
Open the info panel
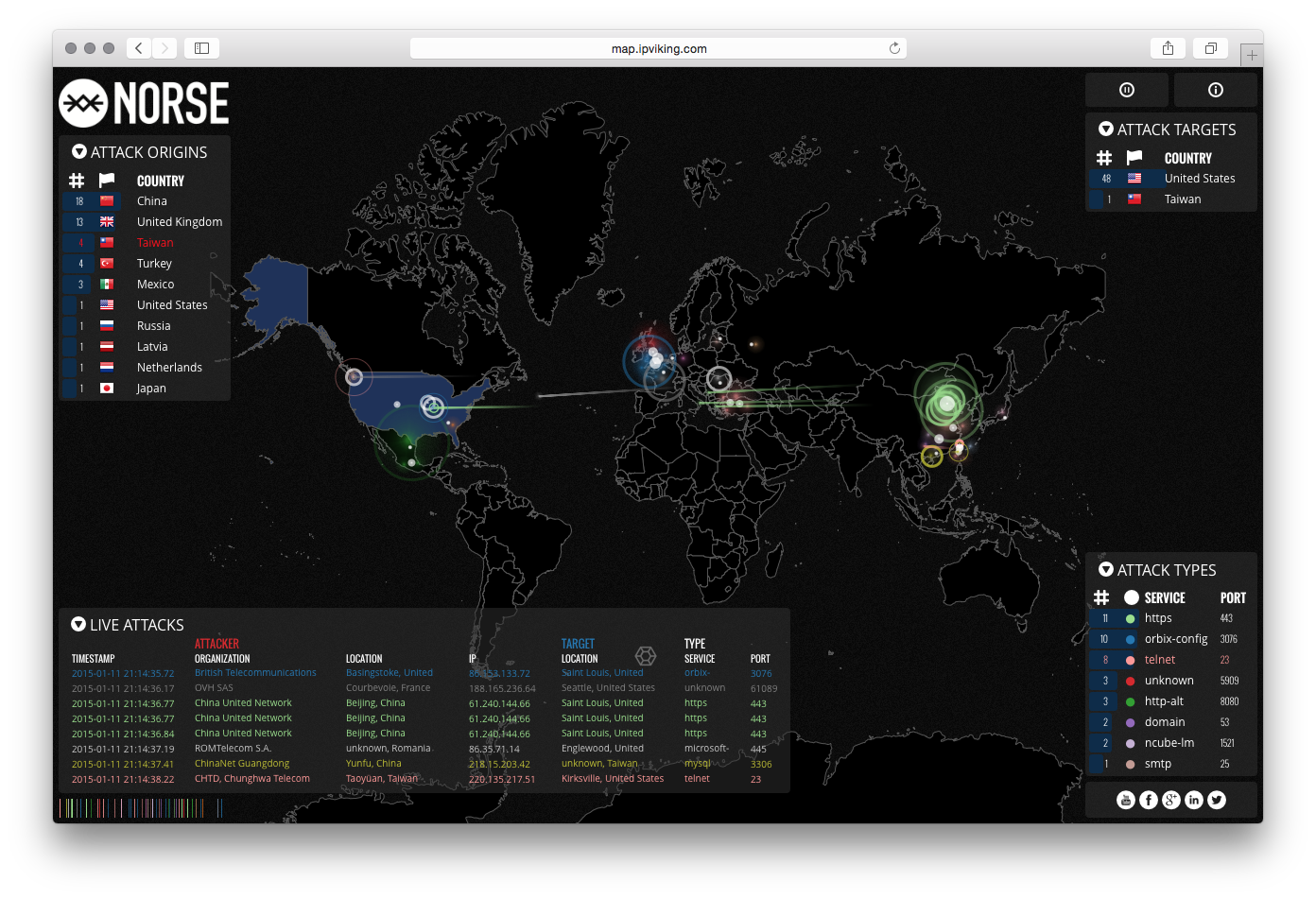click(x=1215, y=89)
